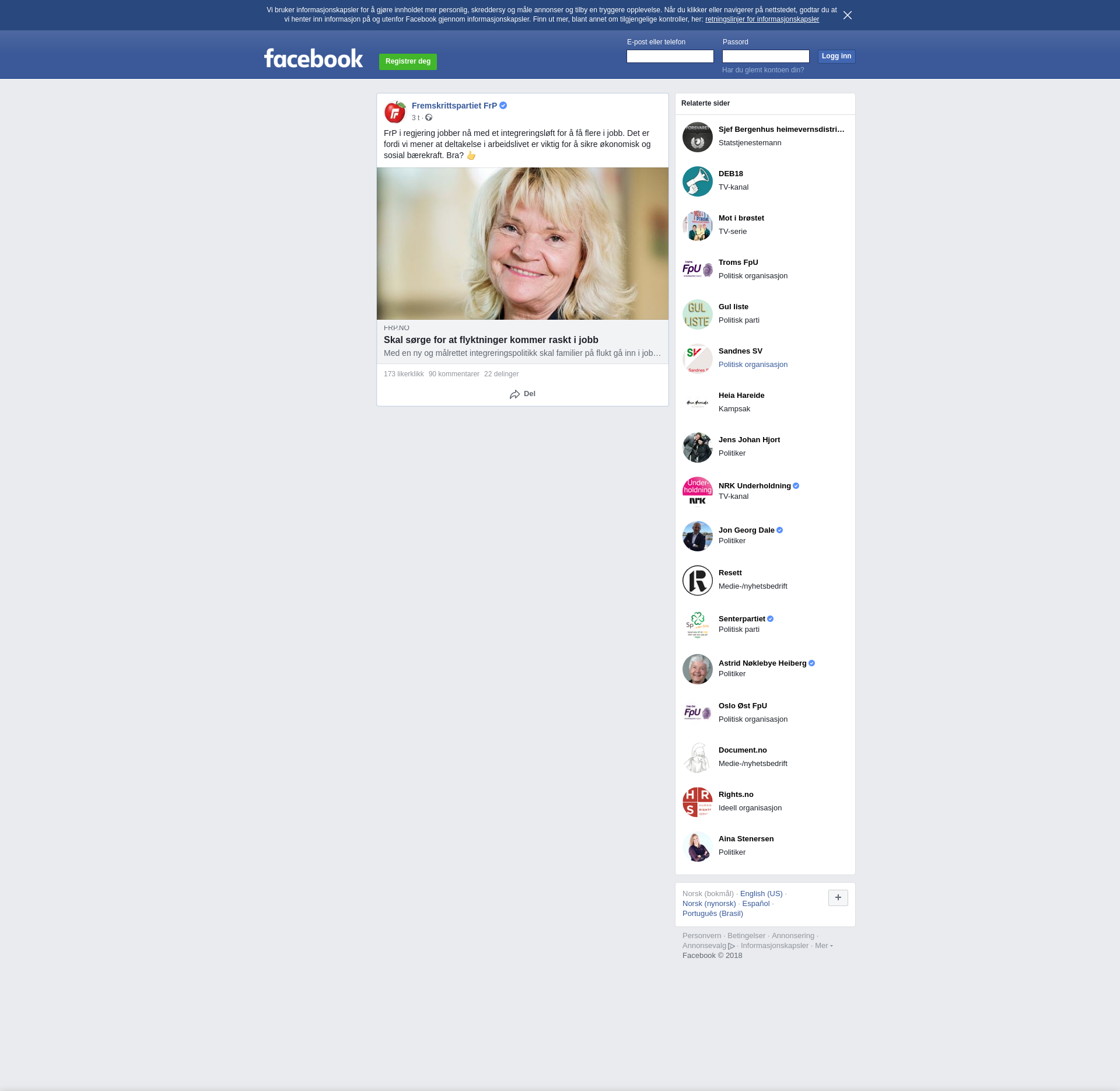Click the Jon Georg Dale avatar
The width and height of the screenshot is (1120, 1091).
[698, 536]
